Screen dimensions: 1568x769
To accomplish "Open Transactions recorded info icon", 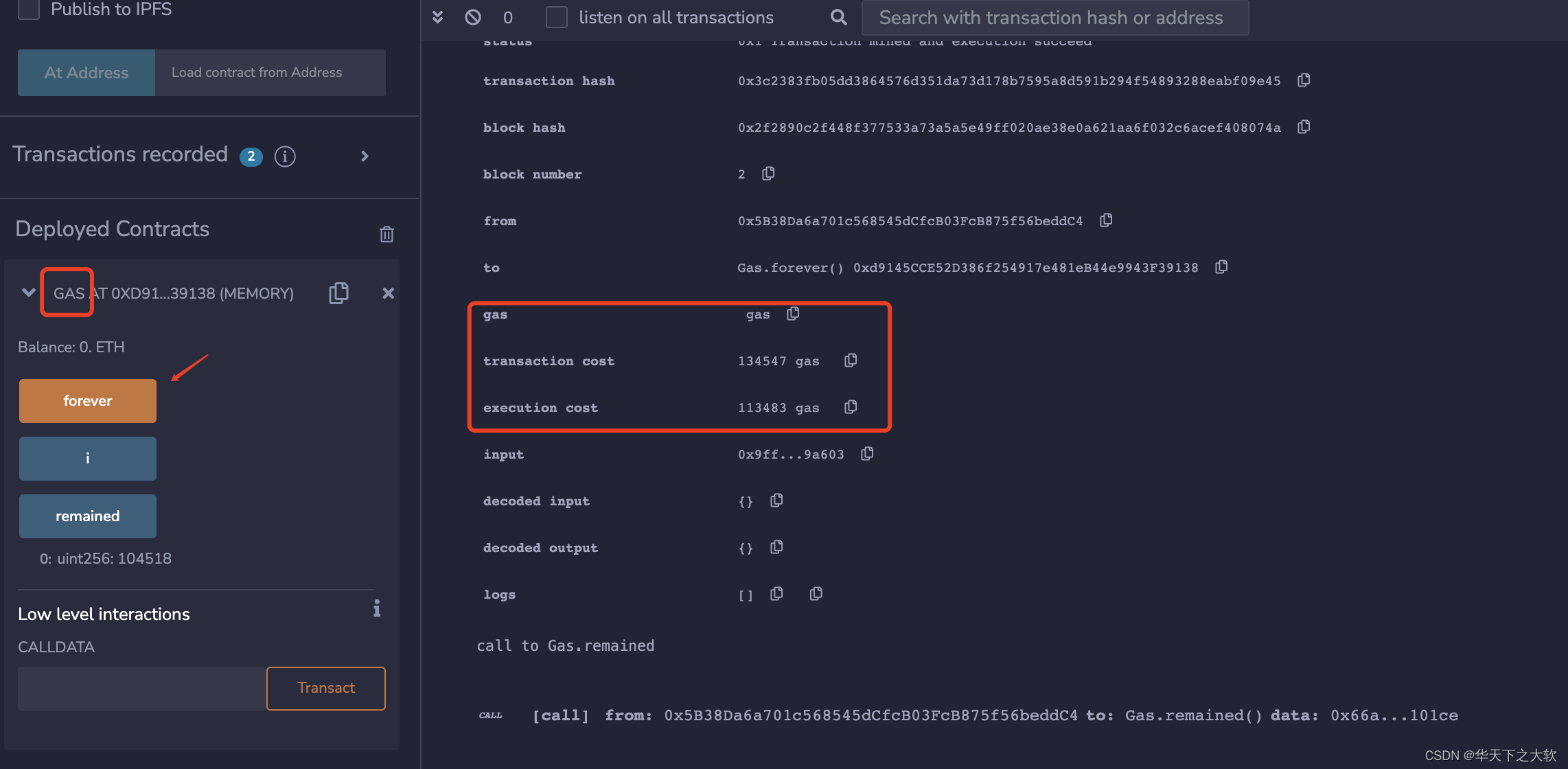I will [x=285, y=157].
